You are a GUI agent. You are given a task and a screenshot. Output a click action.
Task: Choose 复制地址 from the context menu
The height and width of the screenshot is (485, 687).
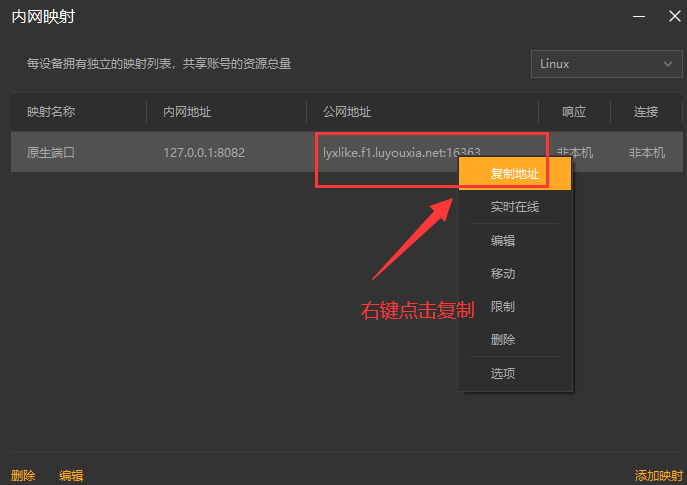[x=515, y=174]
